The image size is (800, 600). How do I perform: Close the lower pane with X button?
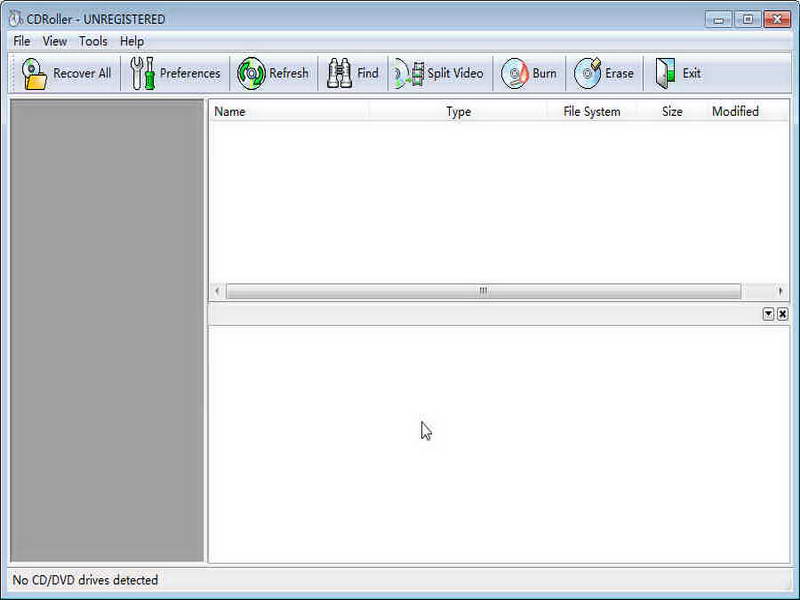tap(782, 314)
